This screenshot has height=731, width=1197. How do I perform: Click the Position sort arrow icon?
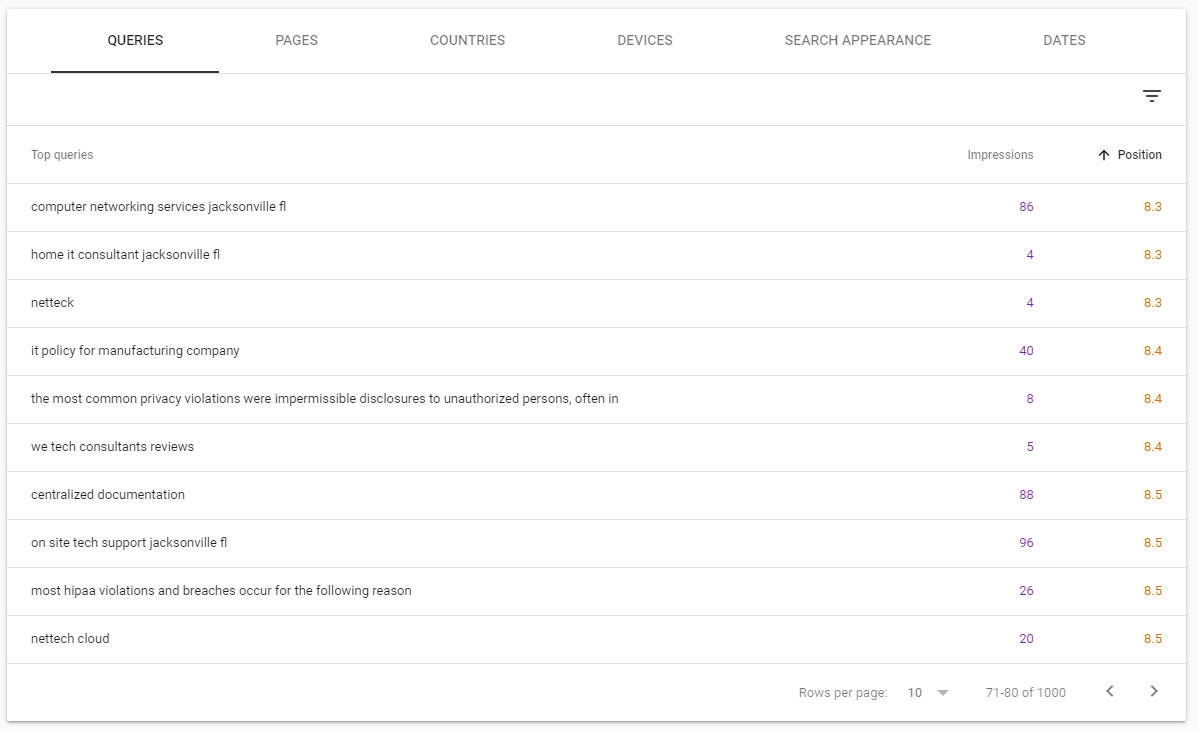pos(1104,155)
